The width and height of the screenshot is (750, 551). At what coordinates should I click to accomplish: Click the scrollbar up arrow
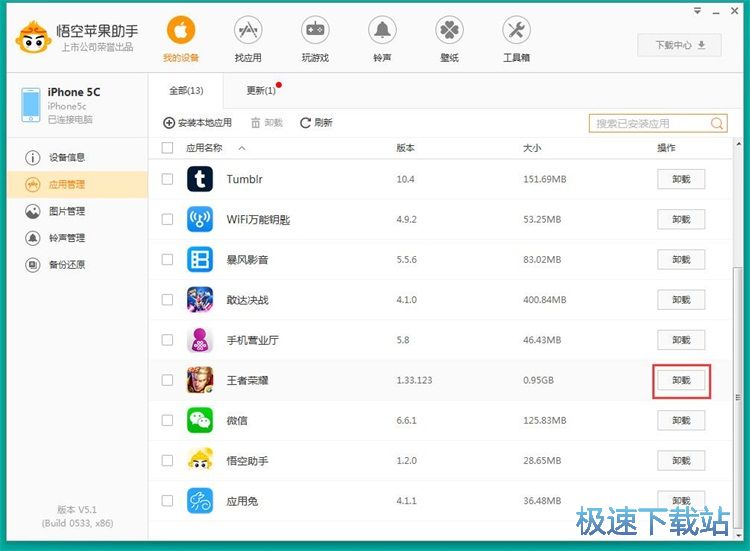[x=738, y=143]
